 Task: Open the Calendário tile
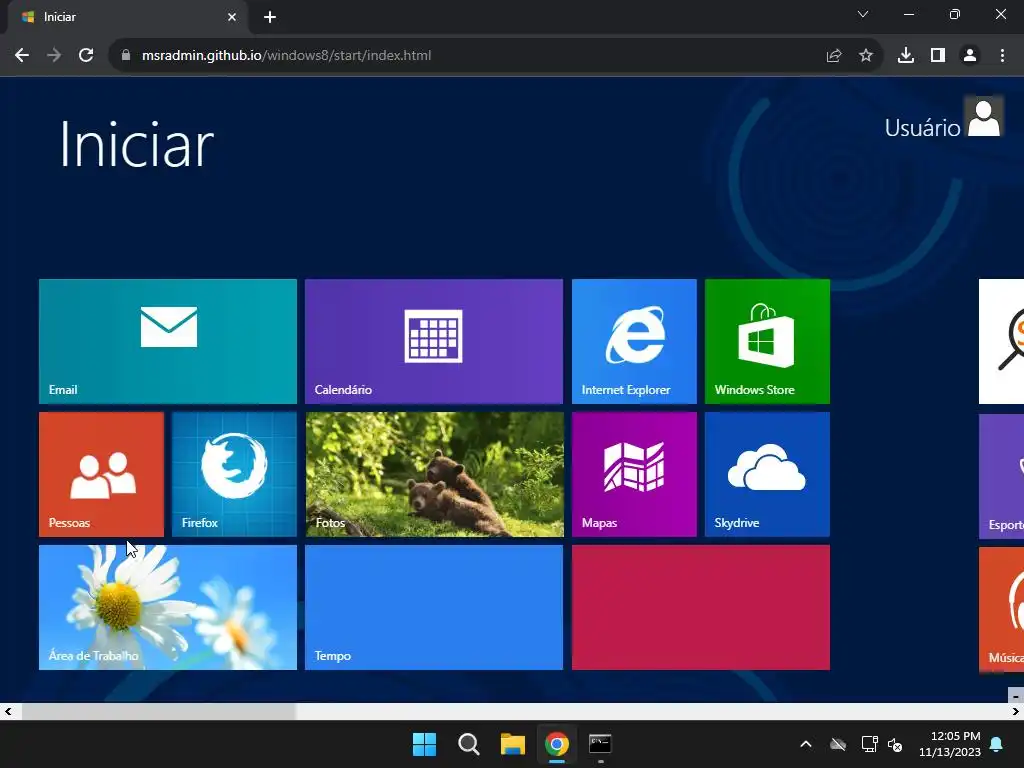click(x=434, y=342)
